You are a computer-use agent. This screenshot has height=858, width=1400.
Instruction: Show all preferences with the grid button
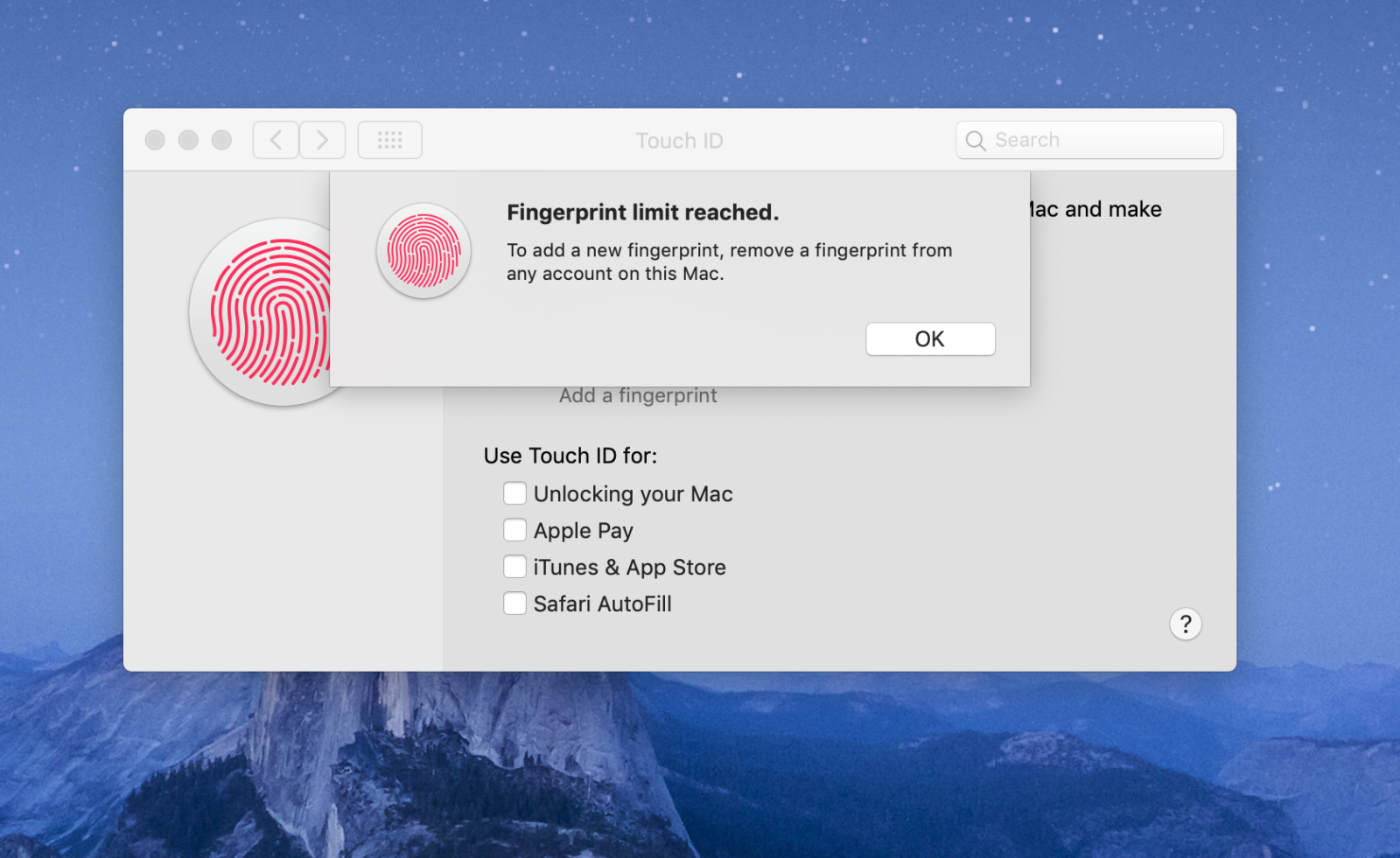tap(390, 140)
